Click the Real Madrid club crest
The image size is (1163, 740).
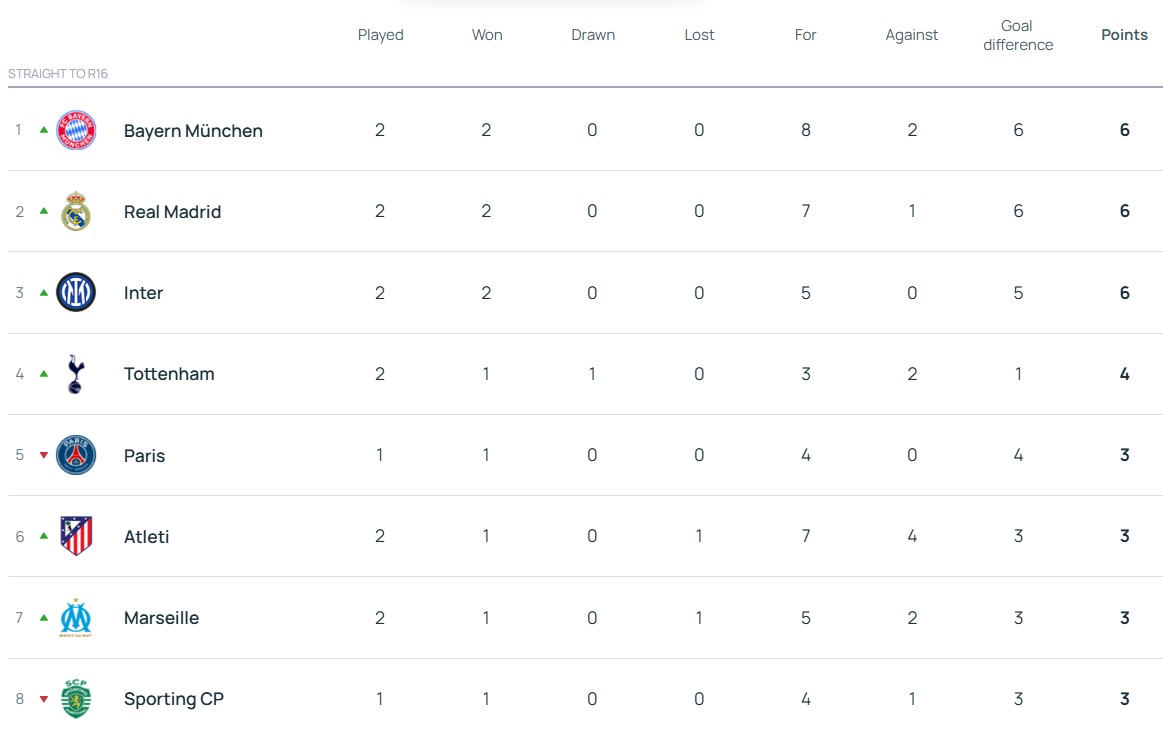coord(76,212)
